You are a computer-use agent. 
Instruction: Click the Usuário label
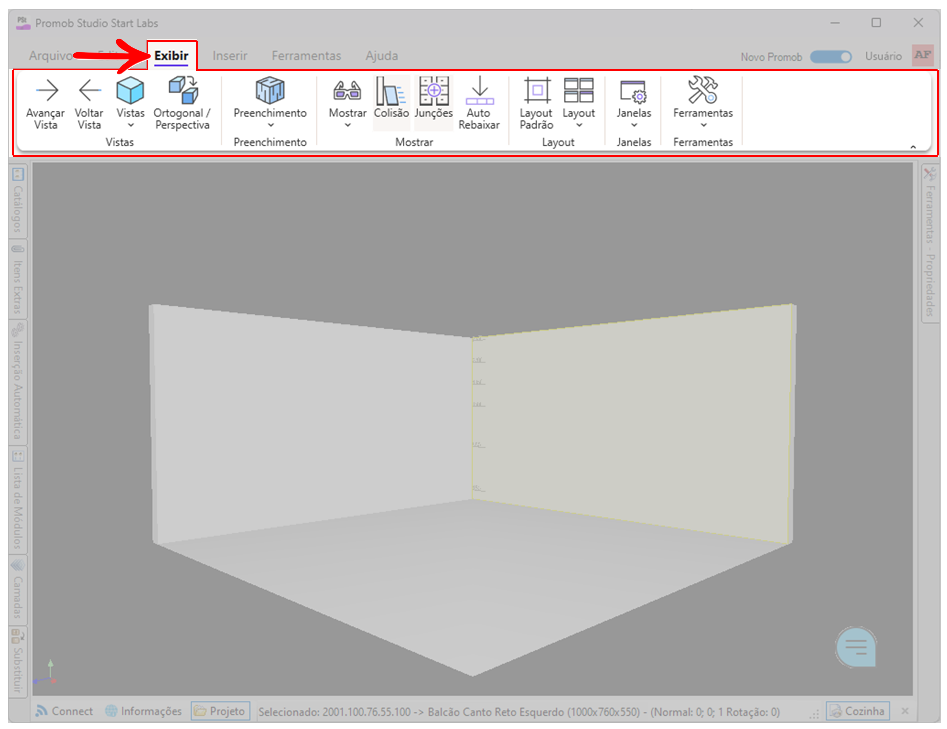coord(883,56)
